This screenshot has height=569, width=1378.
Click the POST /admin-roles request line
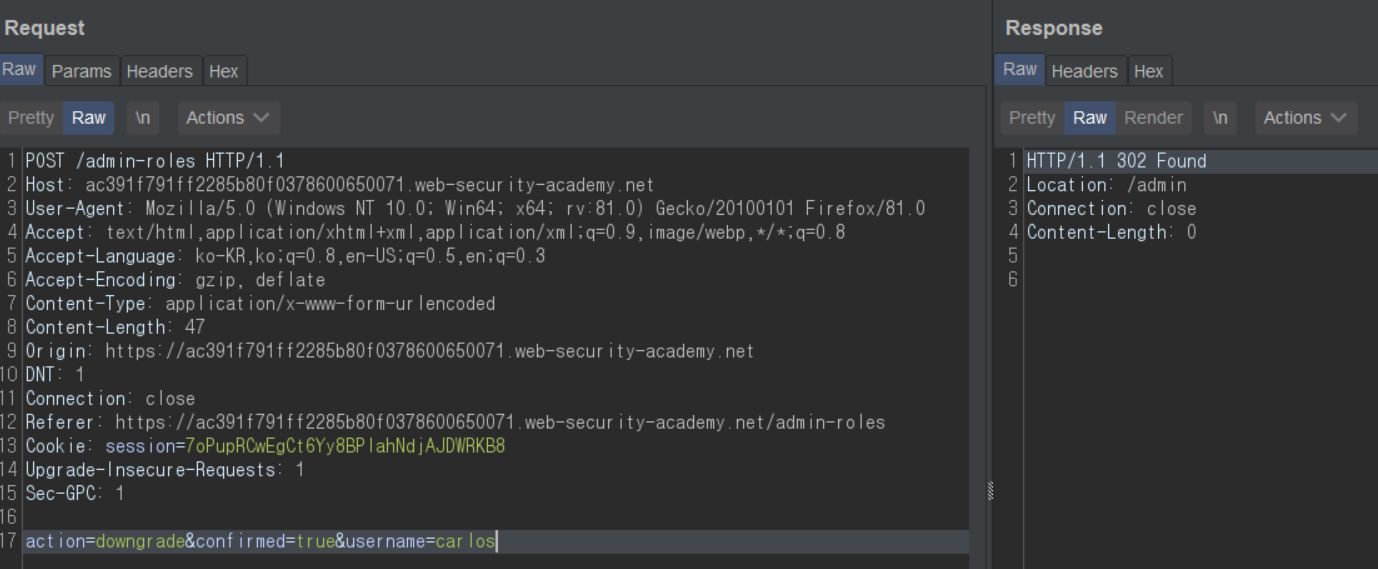coord(155,161)
